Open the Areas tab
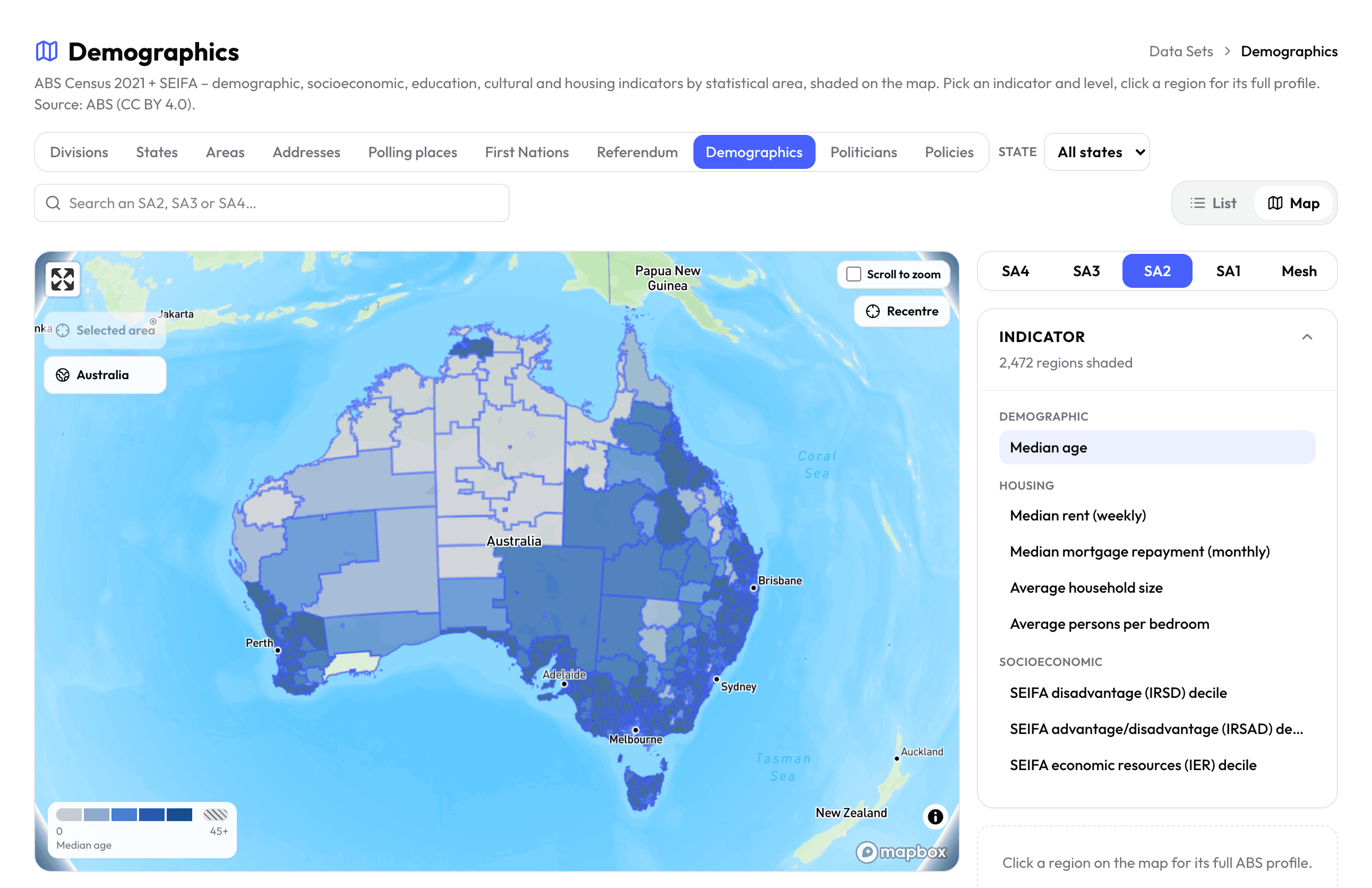 click(225, 152)
